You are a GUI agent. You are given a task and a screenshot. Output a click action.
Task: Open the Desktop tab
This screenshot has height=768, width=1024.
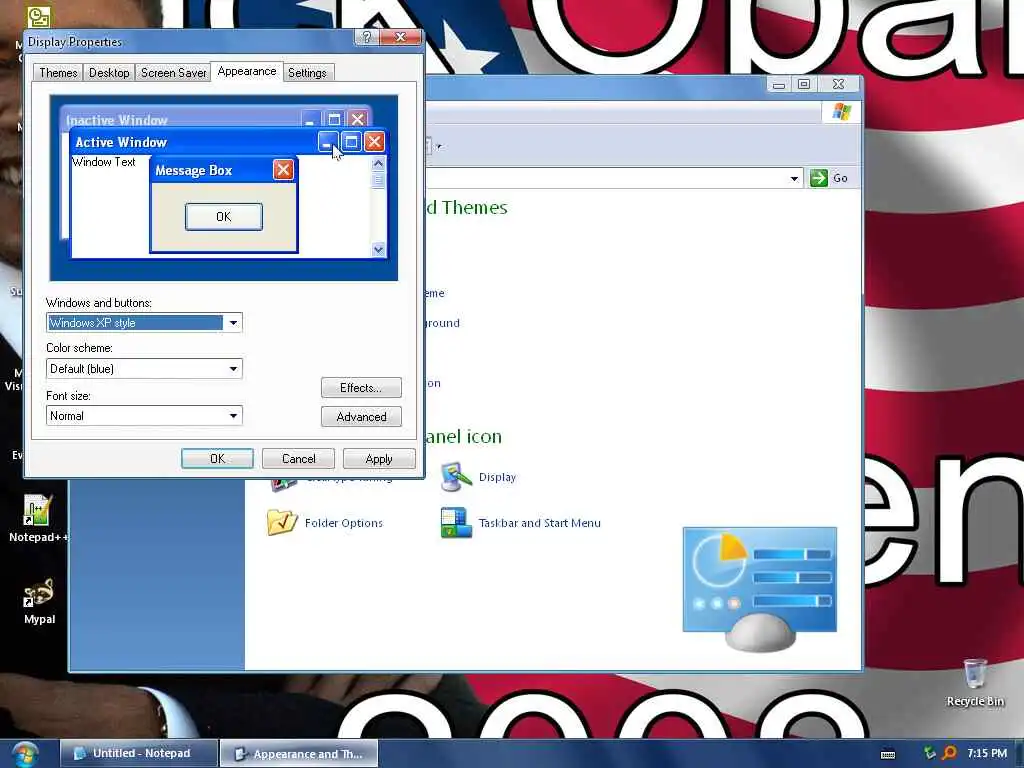pos(109,72)
